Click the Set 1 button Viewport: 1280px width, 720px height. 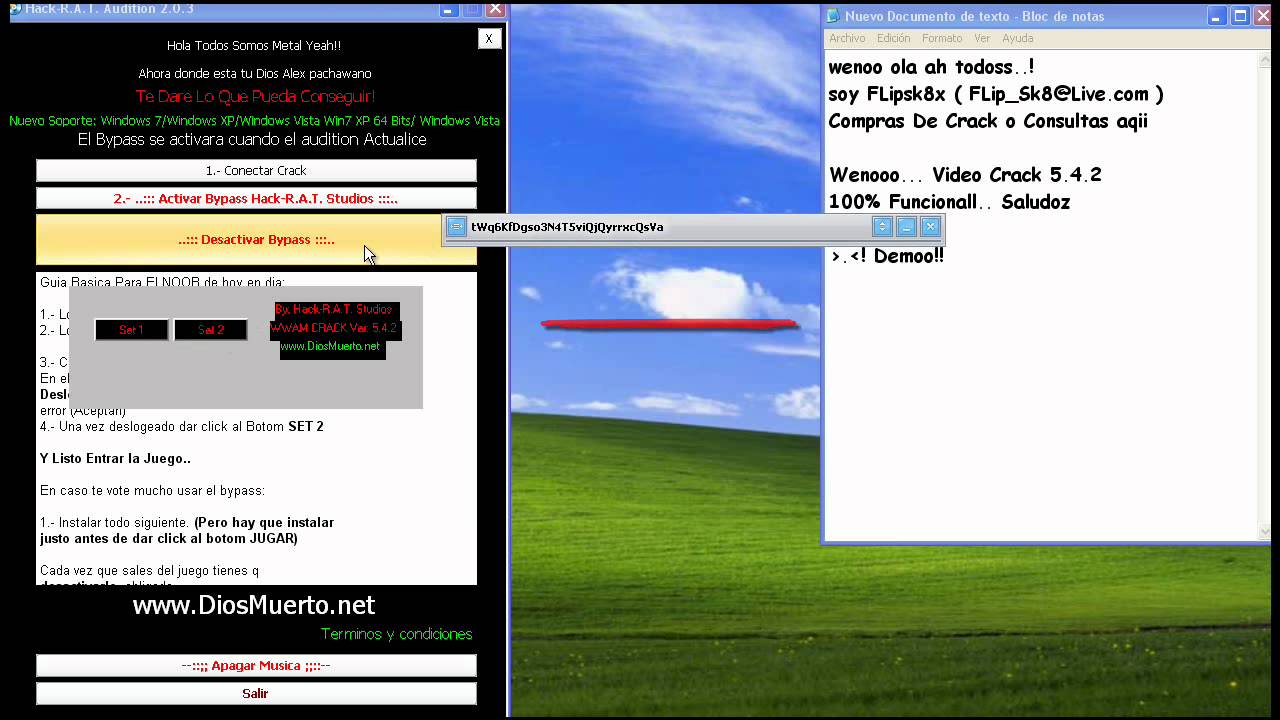coord(131,330)
